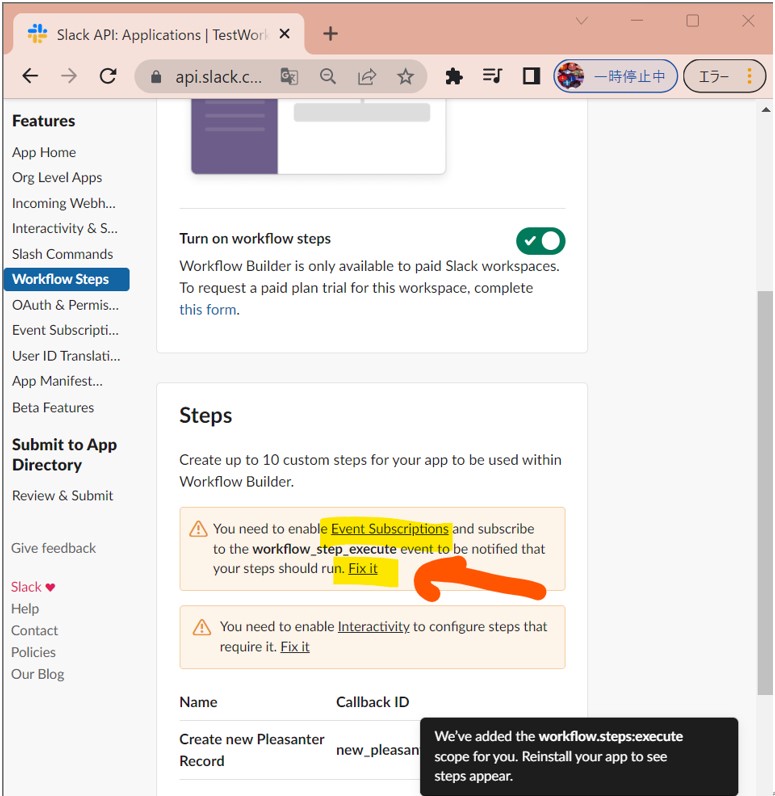This screenshot has width=775, height=796.
Task: Maximize the browser window
Action: point(692,21)
